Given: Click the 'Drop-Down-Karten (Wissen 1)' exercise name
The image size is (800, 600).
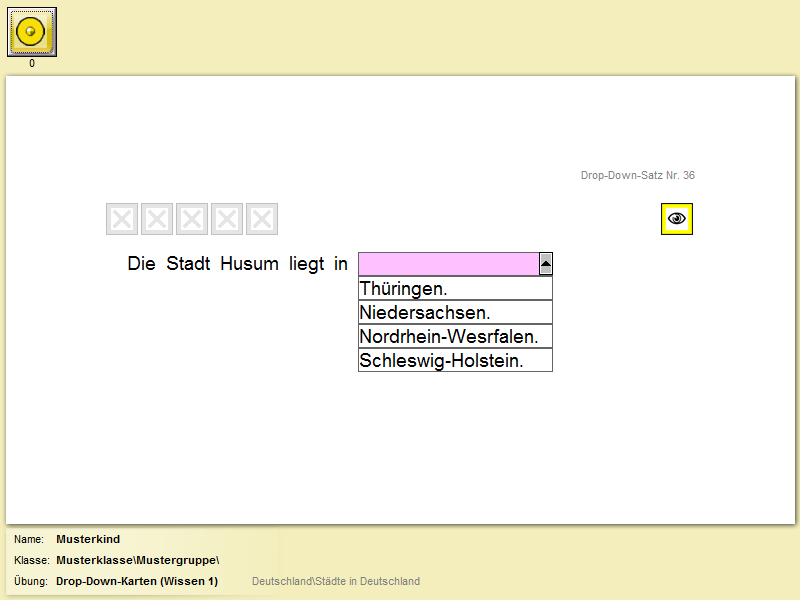Looking at the screenshot, I should click(x=137, y=581).
